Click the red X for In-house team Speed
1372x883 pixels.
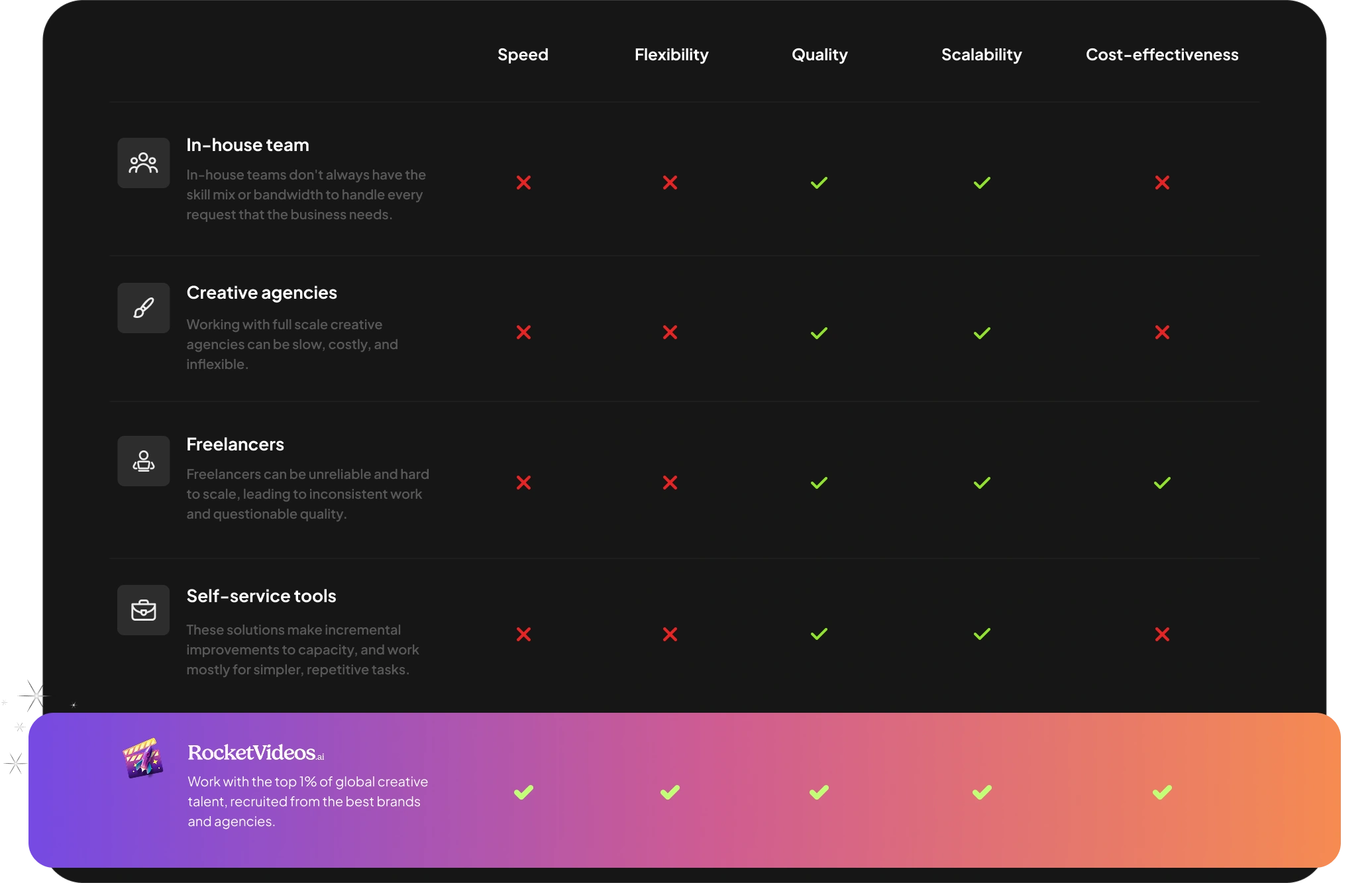tap(523, 183)
